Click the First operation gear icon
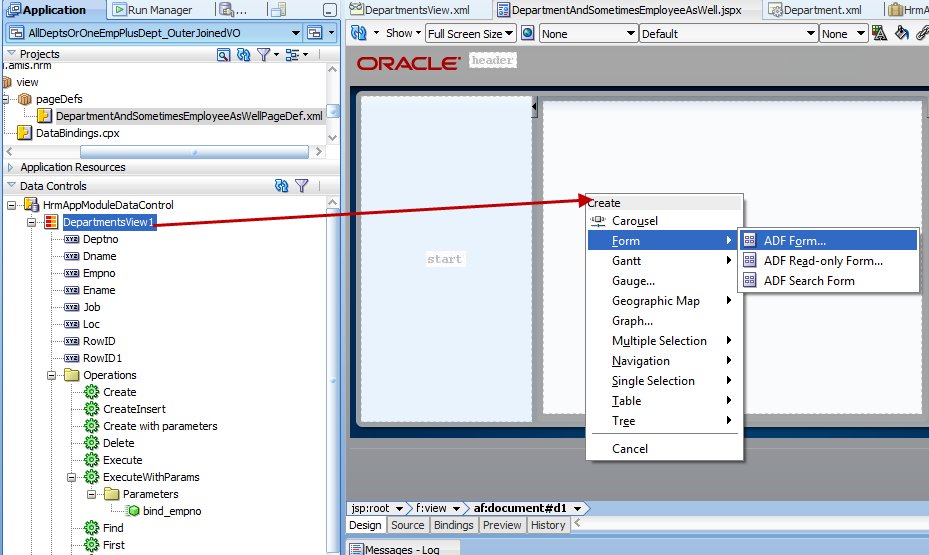 pos(91,545)
